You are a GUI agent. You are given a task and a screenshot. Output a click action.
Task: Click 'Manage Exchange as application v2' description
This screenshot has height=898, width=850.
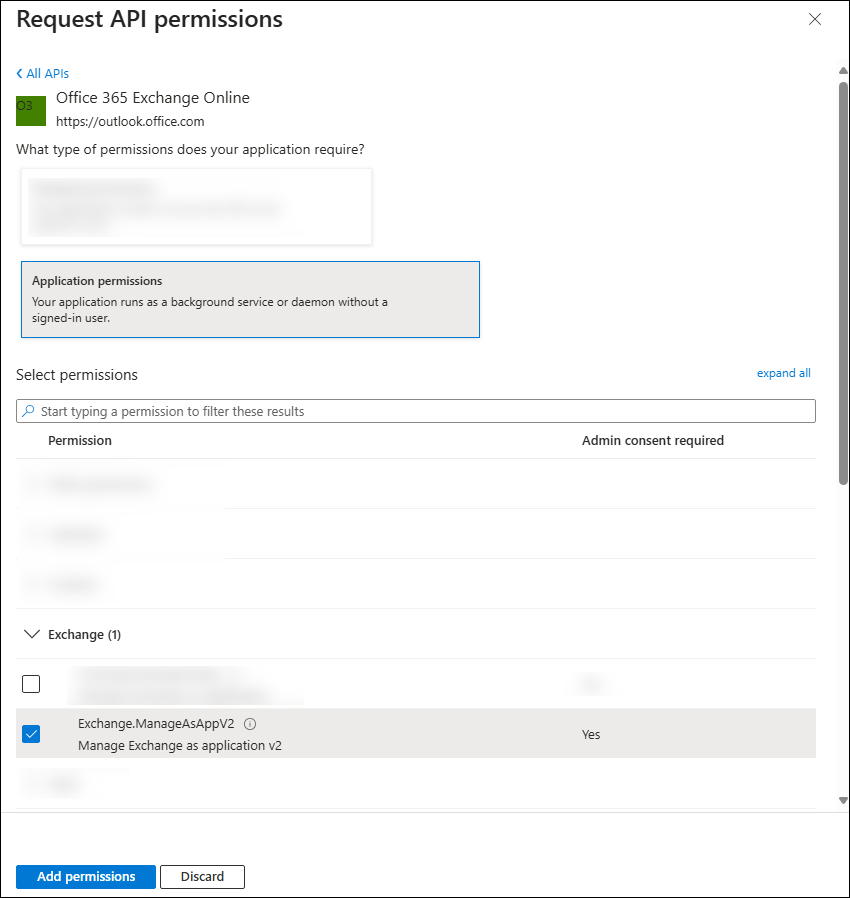coord(180,746)
